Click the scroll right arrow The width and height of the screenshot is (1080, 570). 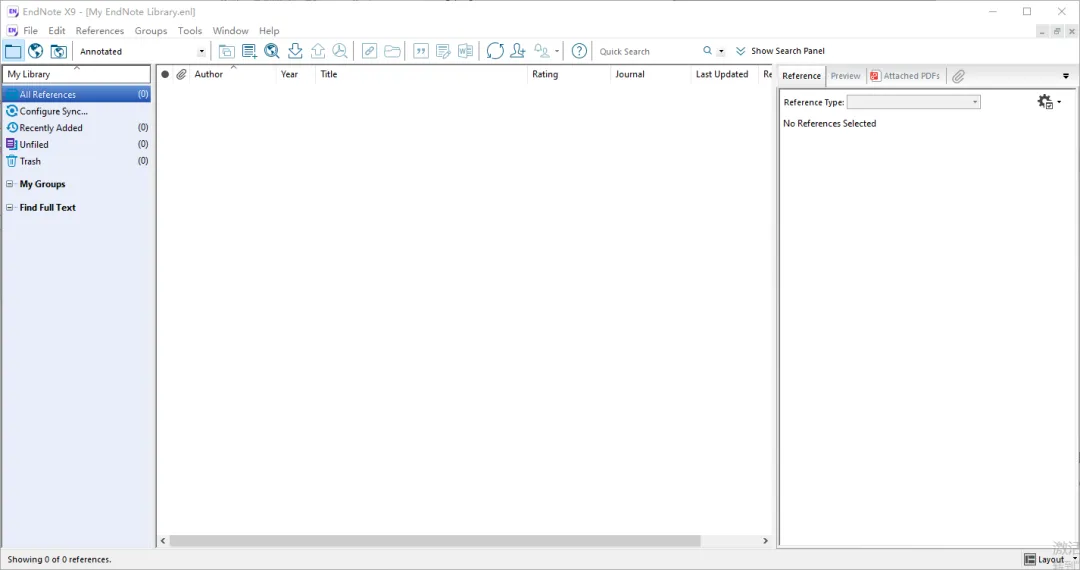click(765, 541)
